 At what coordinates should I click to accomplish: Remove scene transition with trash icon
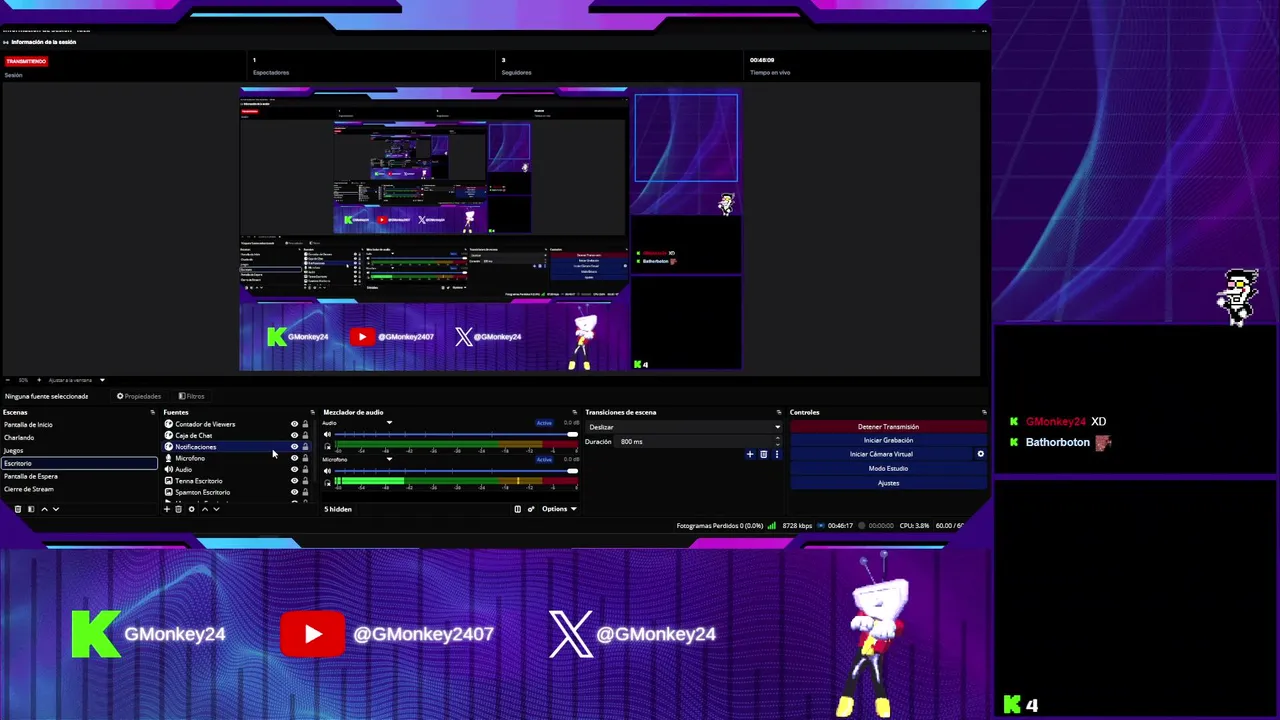[763, 454]
